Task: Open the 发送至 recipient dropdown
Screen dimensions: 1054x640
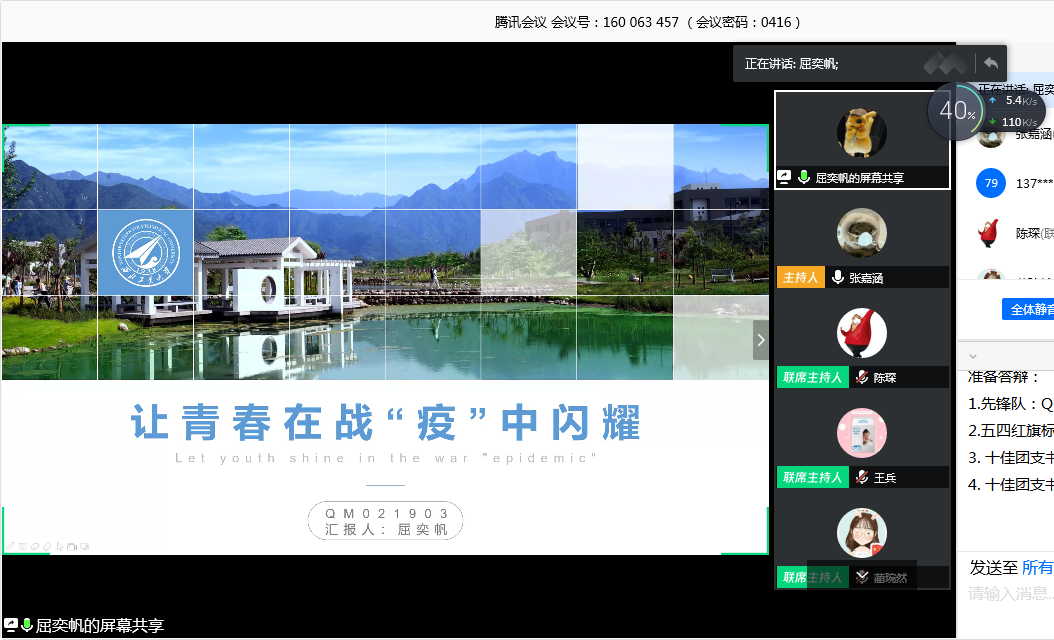Action: (1037, 568)
